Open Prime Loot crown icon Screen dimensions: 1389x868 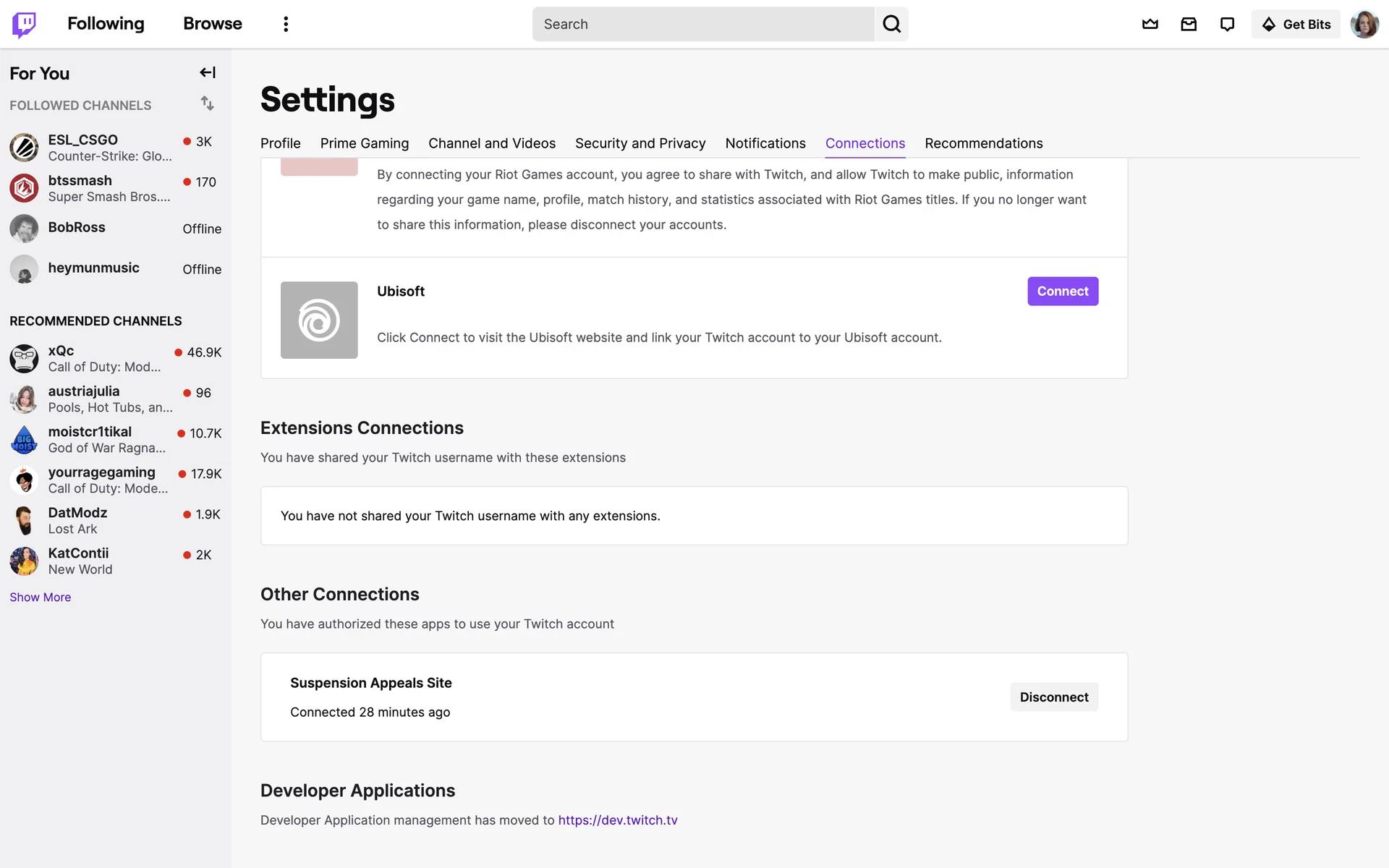[x=1150, y=25]
